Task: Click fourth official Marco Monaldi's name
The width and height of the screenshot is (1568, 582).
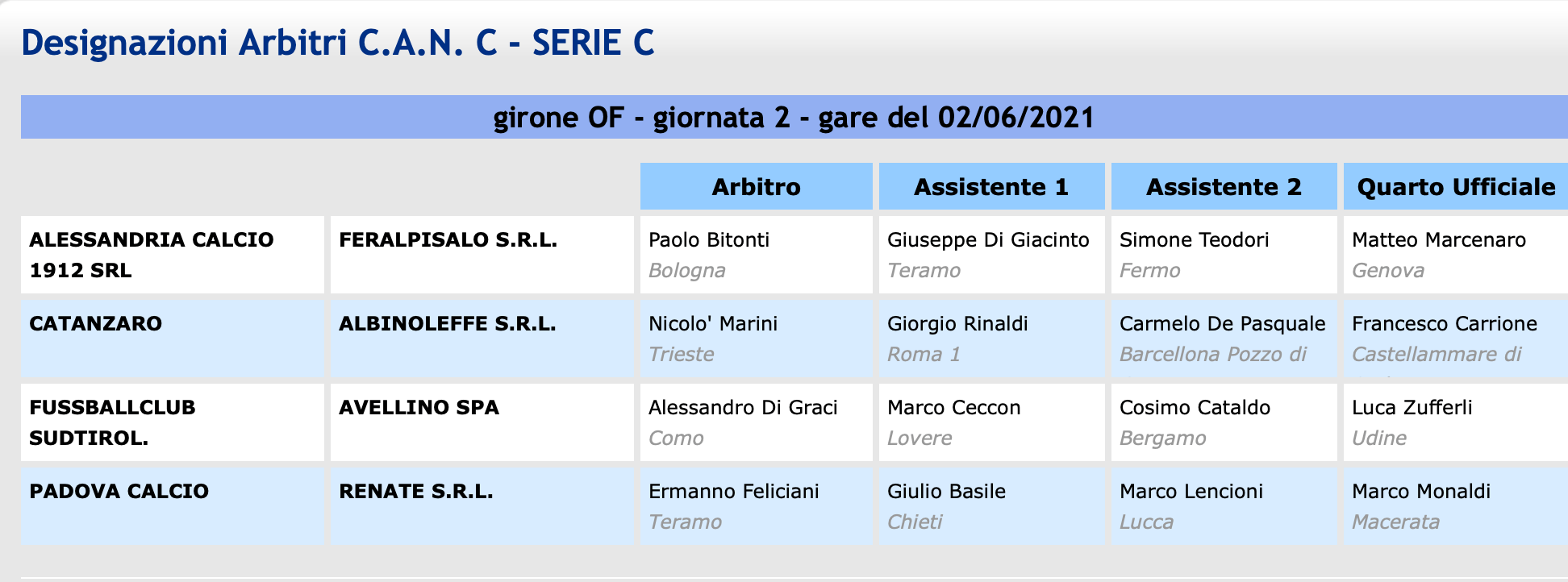Action: tap(1420, 492)
